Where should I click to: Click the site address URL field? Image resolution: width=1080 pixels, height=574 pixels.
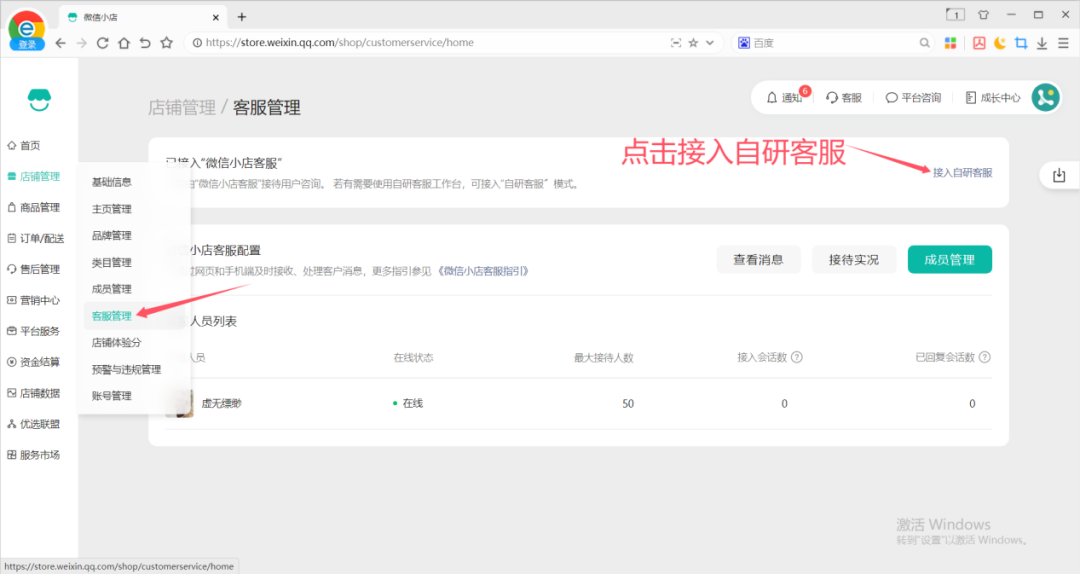pyautogui.click(x=340, y=43)
